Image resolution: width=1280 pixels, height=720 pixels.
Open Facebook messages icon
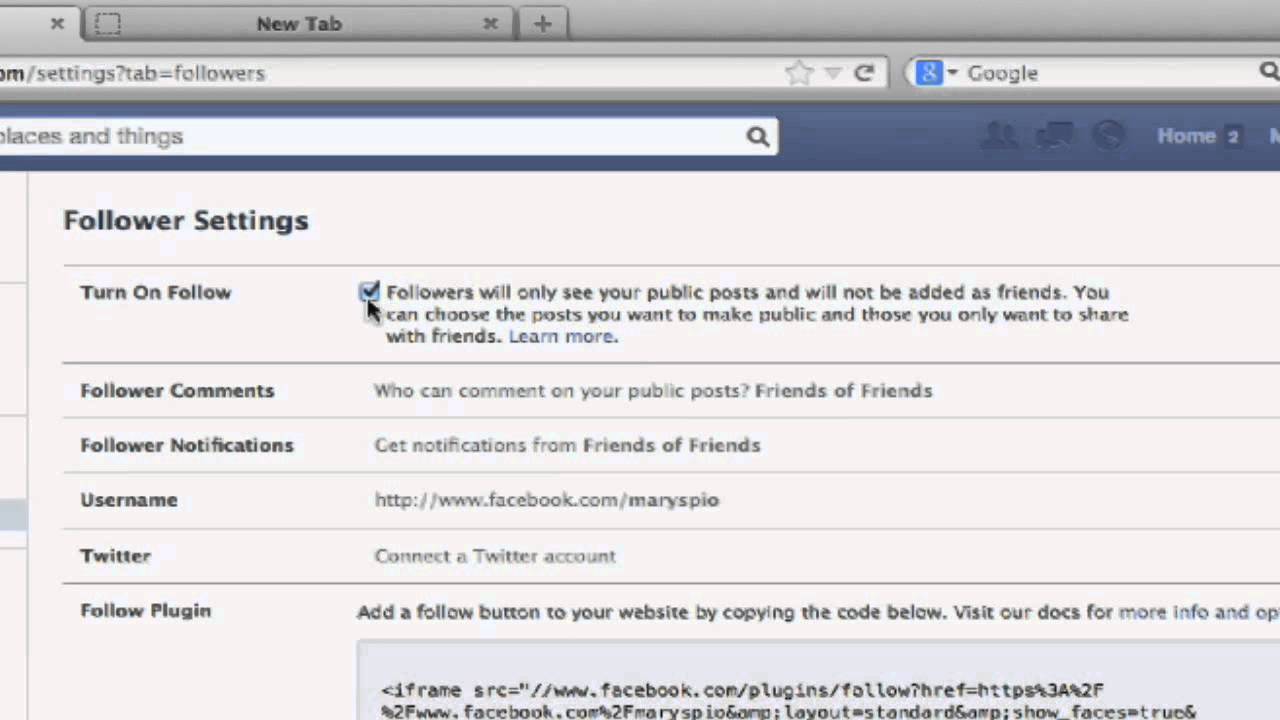1054,136
